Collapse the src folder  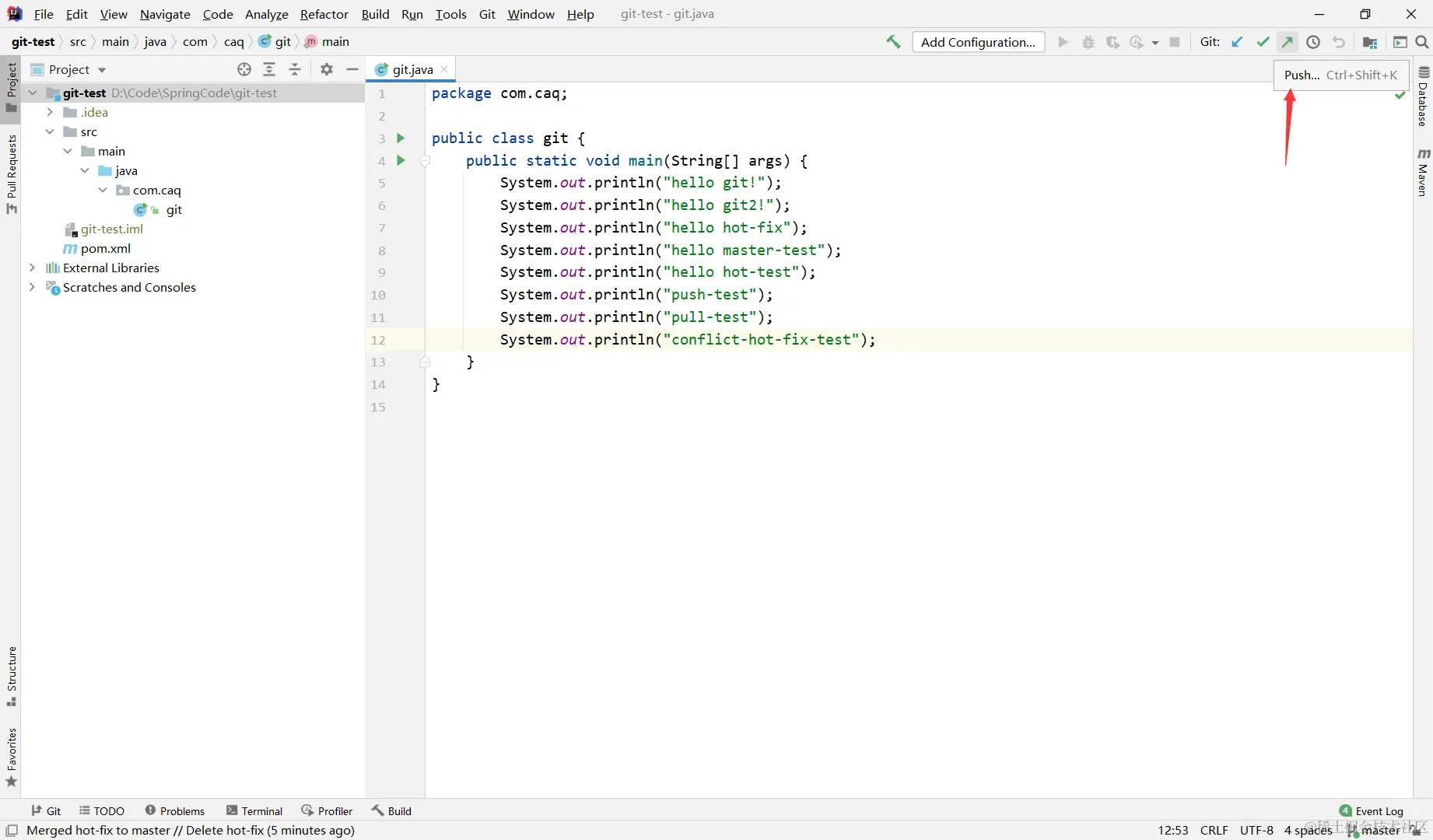click(50, 131)
